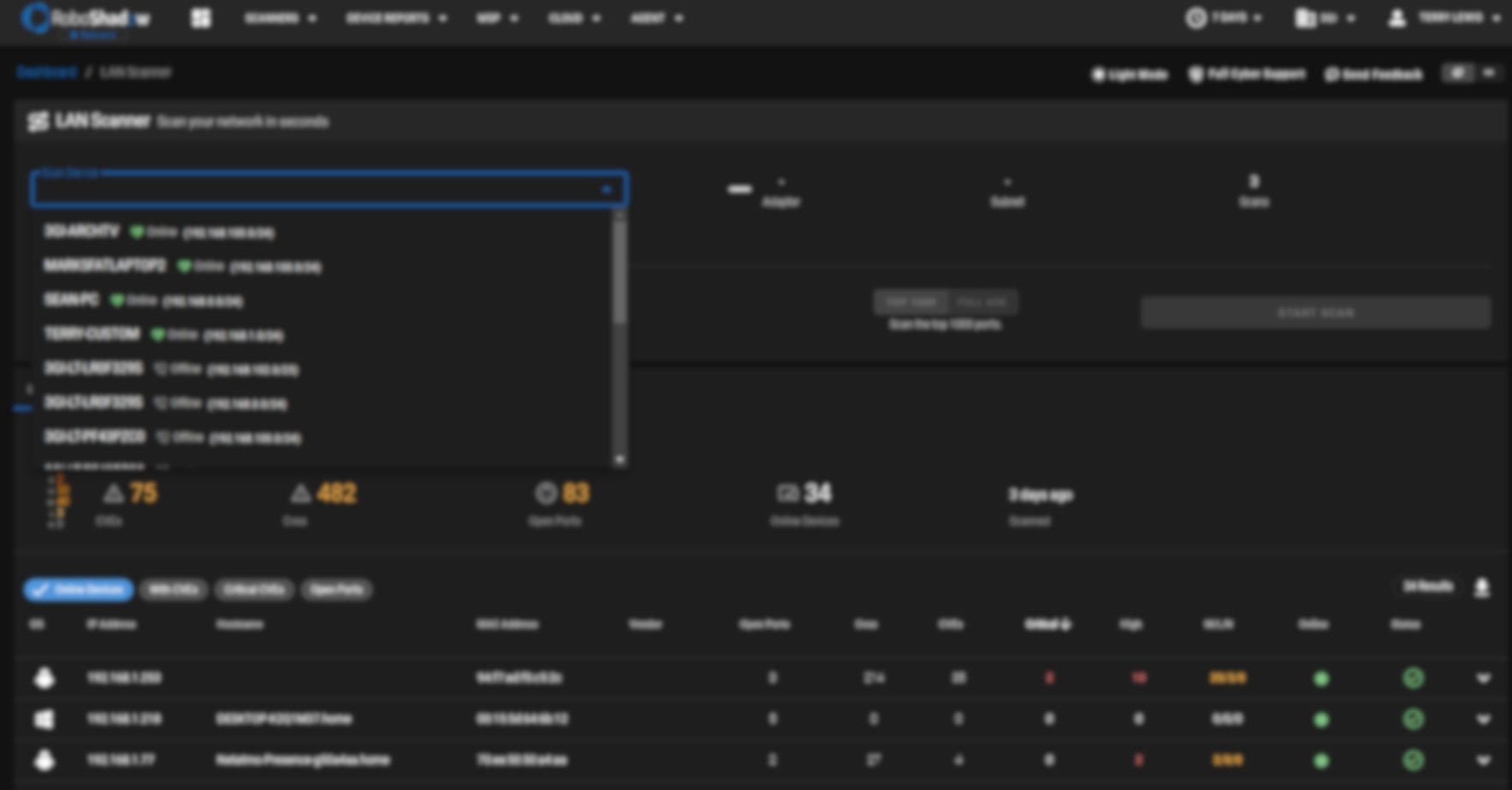Toggle the With CVEs filter chip
Screen dimensions: 1512x790
(173, 590)
